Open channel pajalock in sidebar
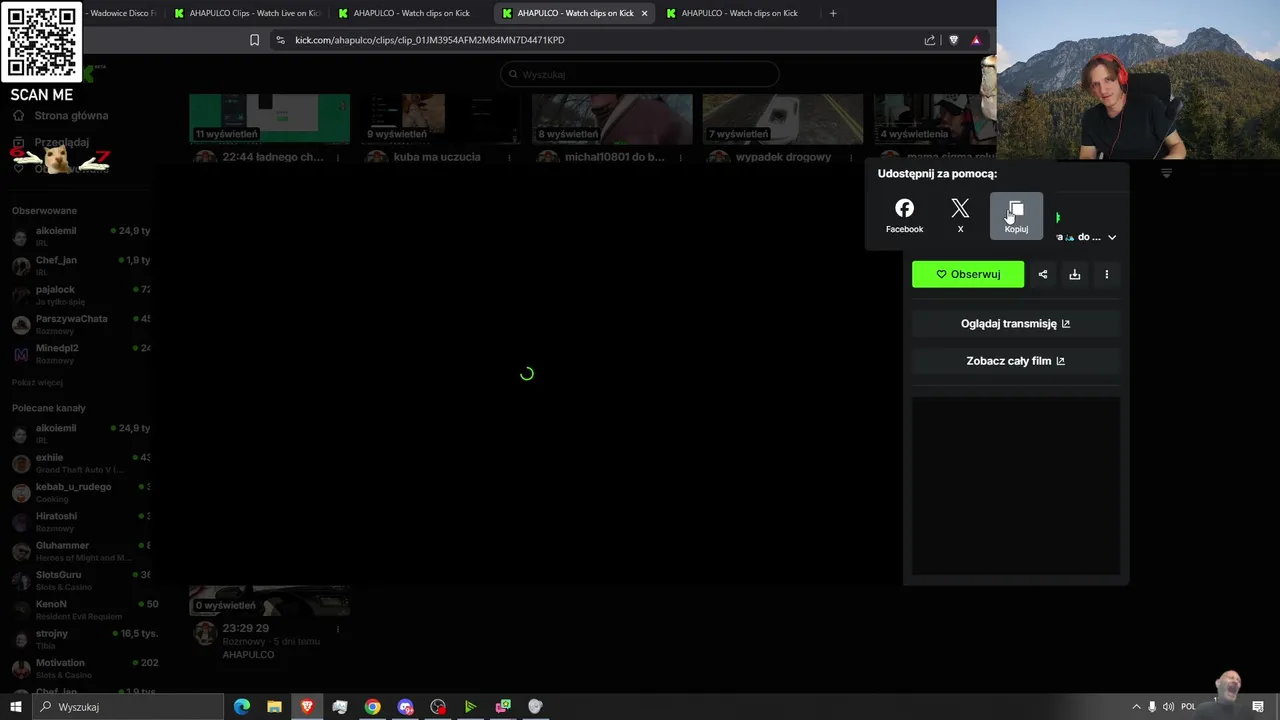Screen dimensions: 1280x720 point(80,295)
